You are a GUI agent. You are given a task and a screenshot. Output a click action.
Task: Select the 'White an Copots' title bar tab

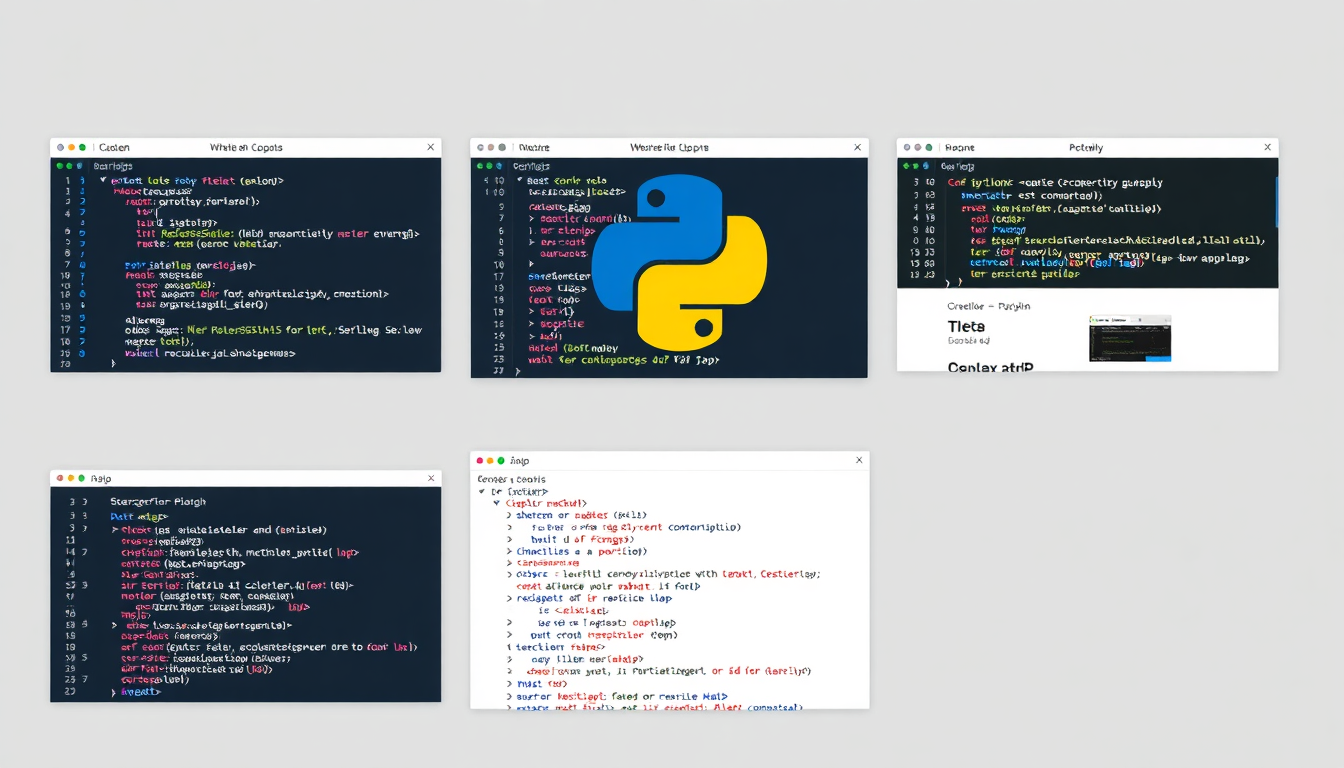pyautogui.click(x=244, y=147)
